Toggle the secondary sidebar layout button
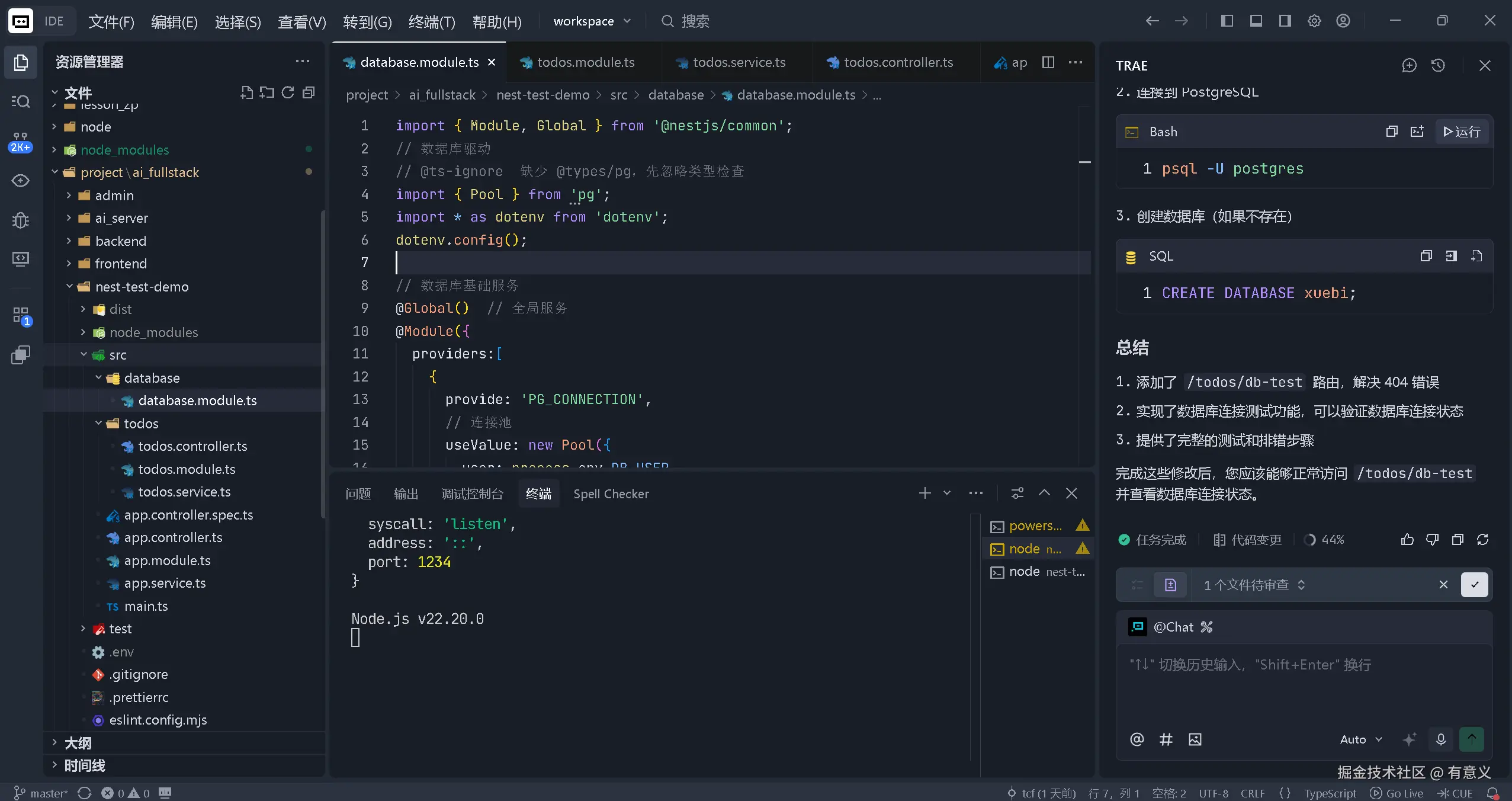 1285,21
